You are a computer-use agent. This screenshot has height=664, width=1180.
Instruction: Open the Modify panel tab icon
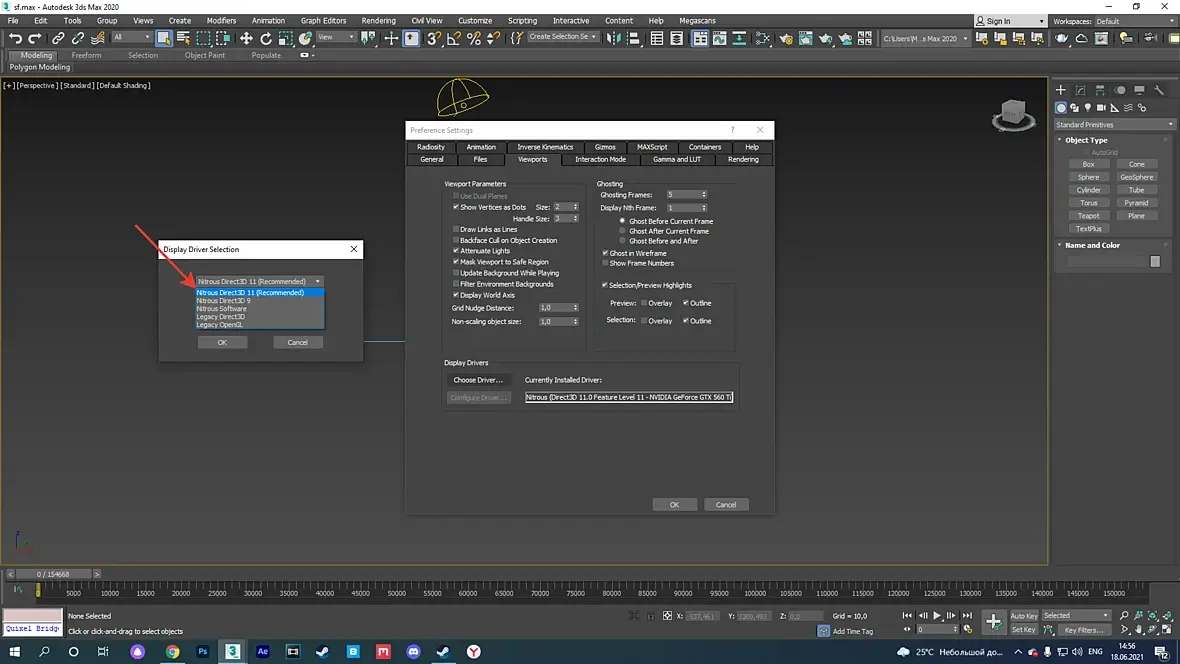(1081, 90)
